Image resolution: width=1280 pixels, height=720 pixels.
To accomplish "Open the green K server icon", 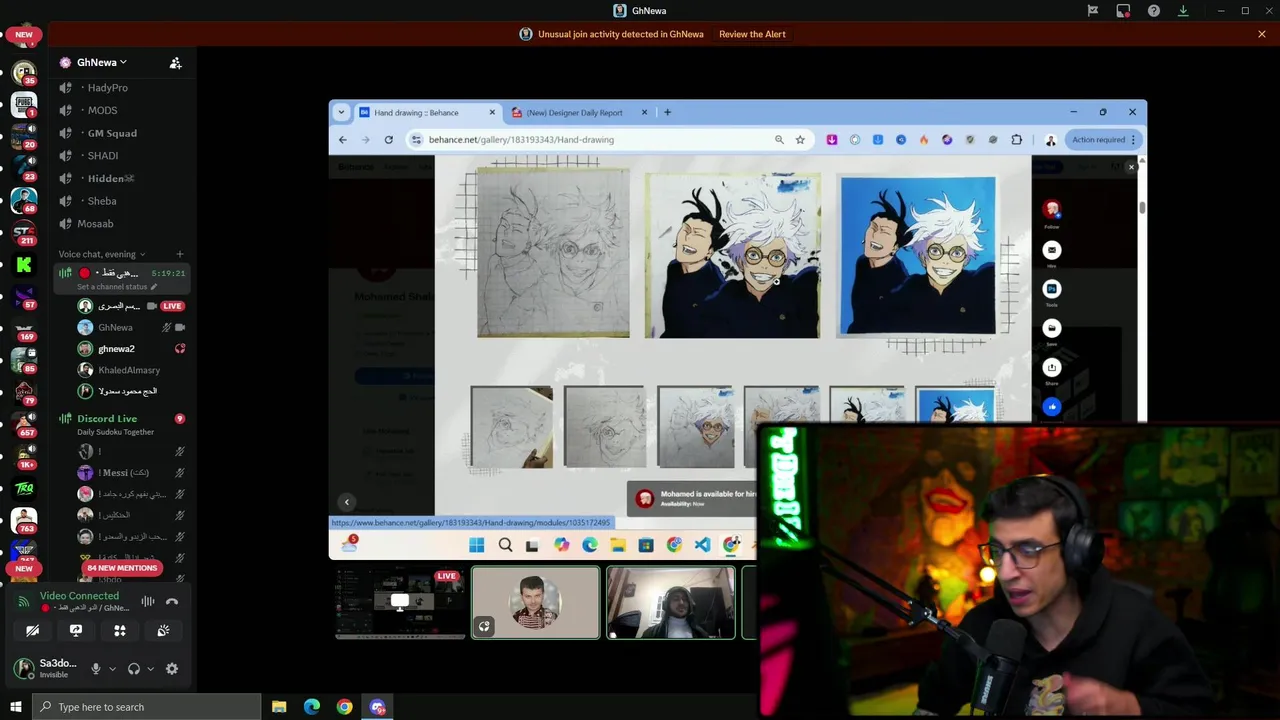I will coord(24,265).
